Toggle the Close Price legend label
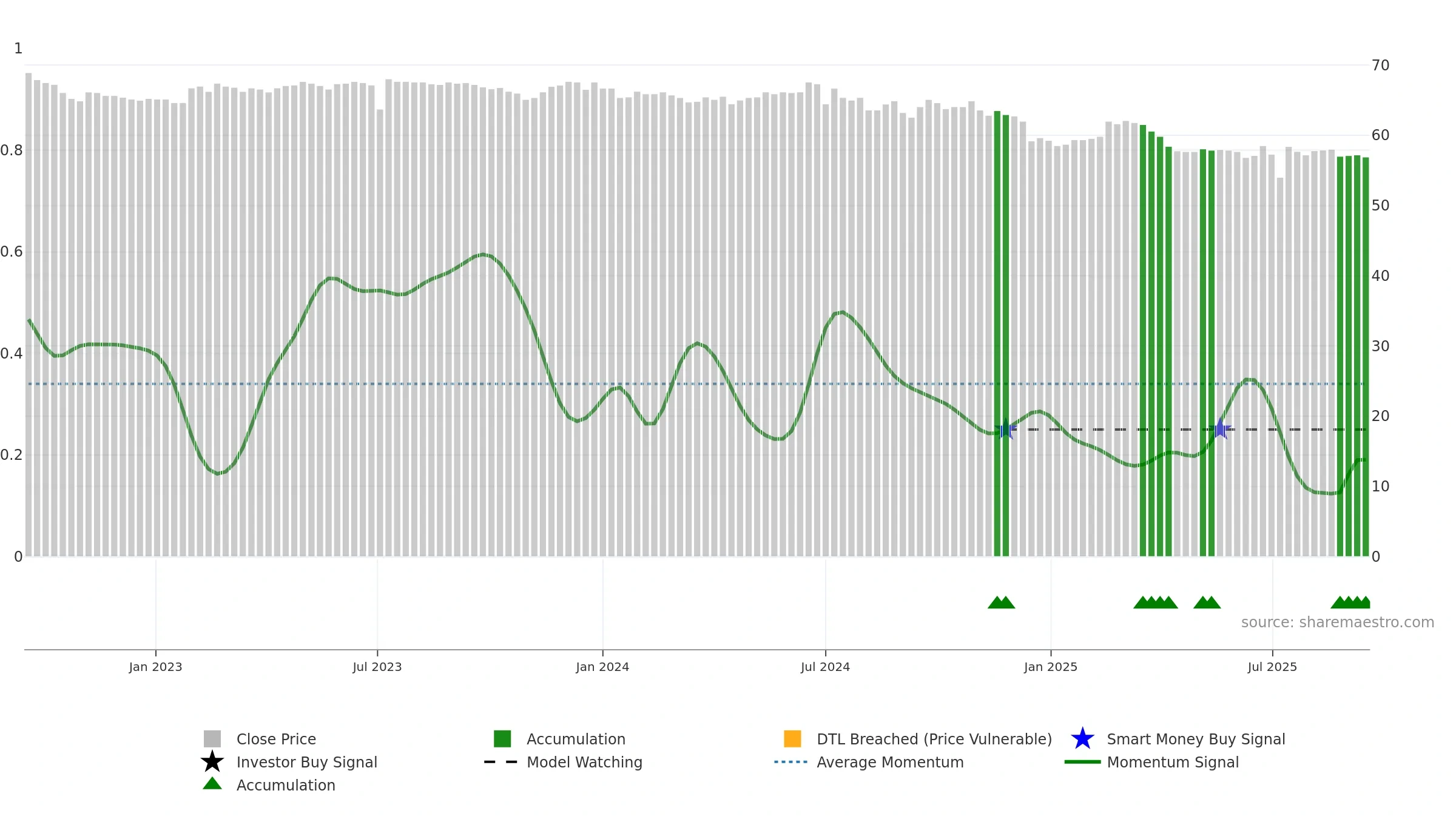This screenshot has width=1456, height=819. [276, 739]
